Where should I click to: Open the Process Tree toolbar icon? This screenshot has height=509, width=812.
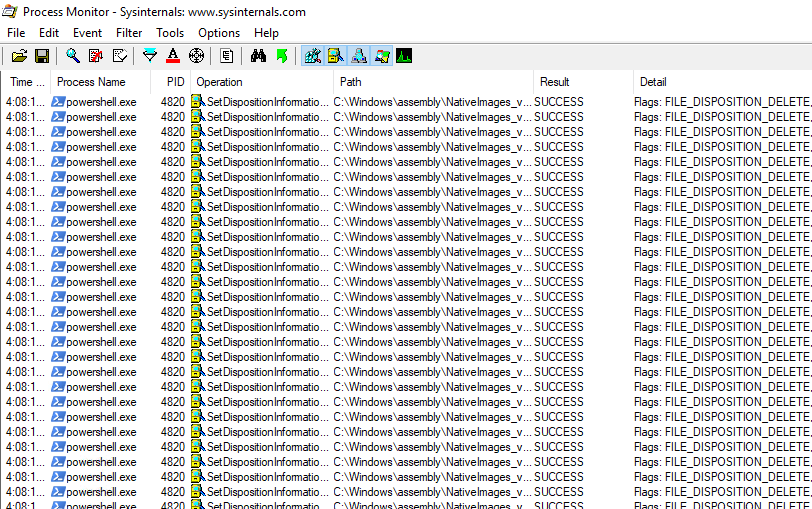coord(226,56)
